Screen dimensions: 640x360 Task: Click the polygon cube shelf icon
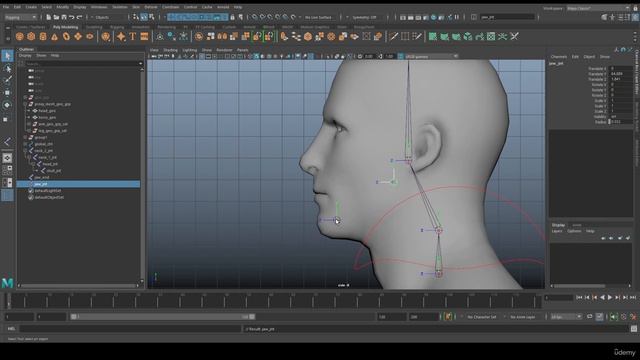click(31, 37)
